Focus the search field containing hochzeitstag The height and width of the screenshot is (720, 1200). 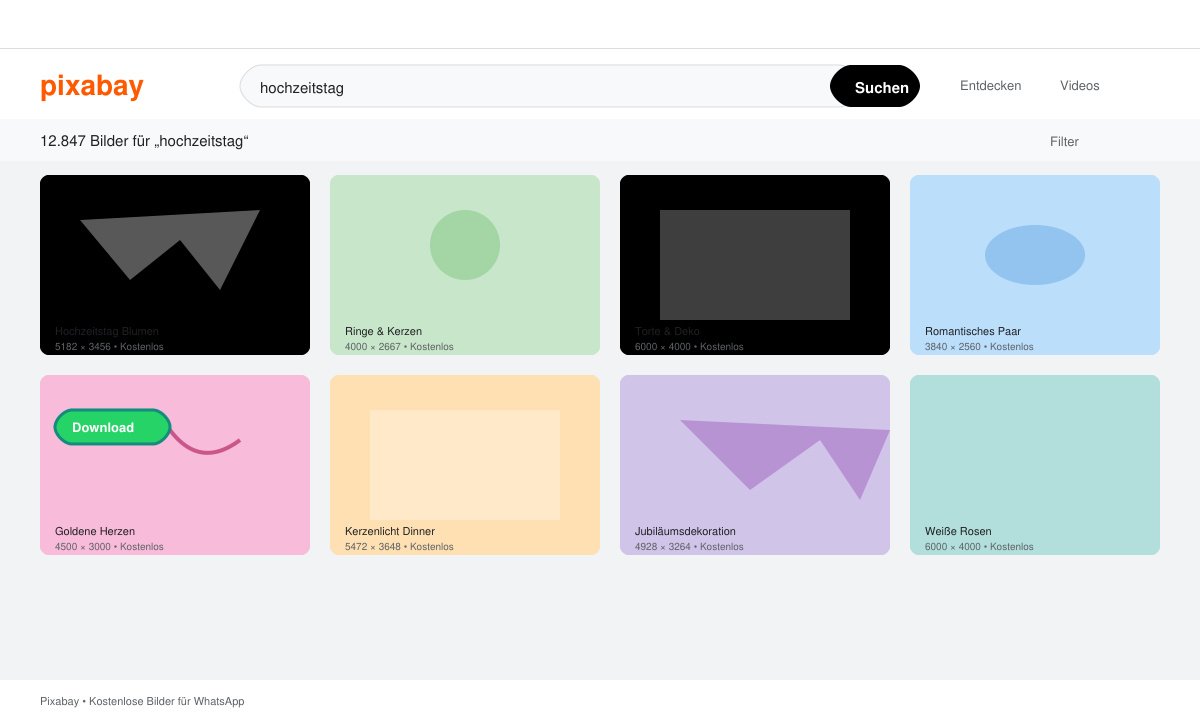point(535,87)
